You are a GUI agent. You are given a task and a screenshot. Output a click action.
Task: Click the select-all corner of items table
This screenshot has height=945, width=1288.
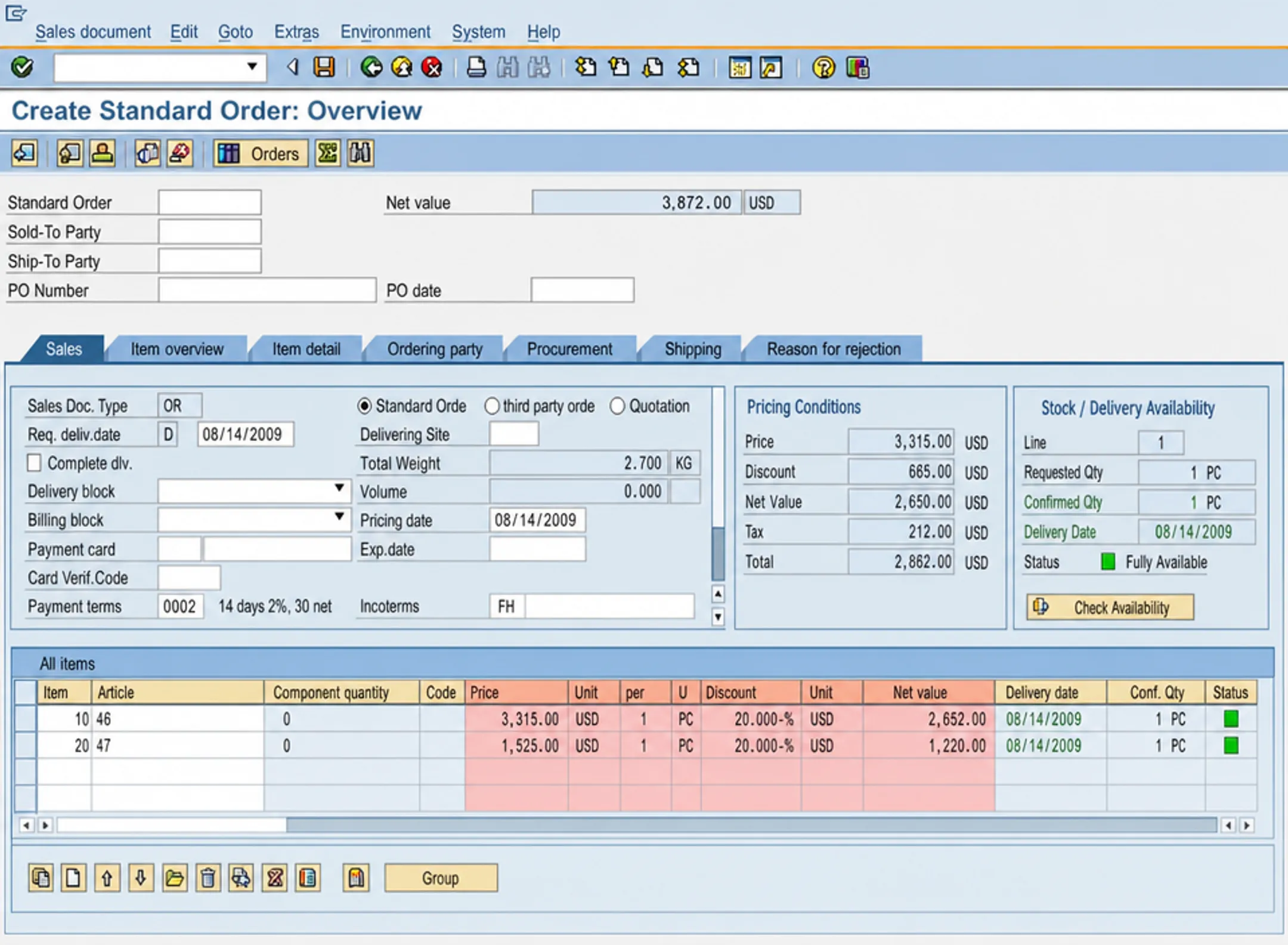[x=25, y=692]
